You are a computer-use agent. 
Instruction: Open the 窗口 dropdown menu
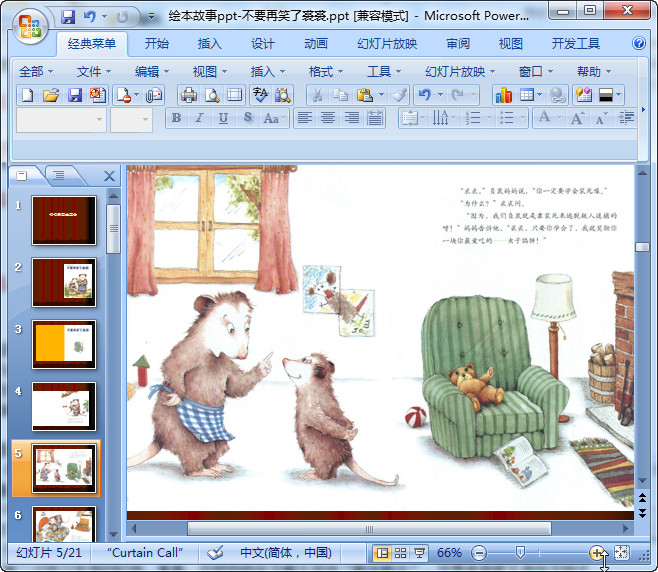tap(535, 72)
